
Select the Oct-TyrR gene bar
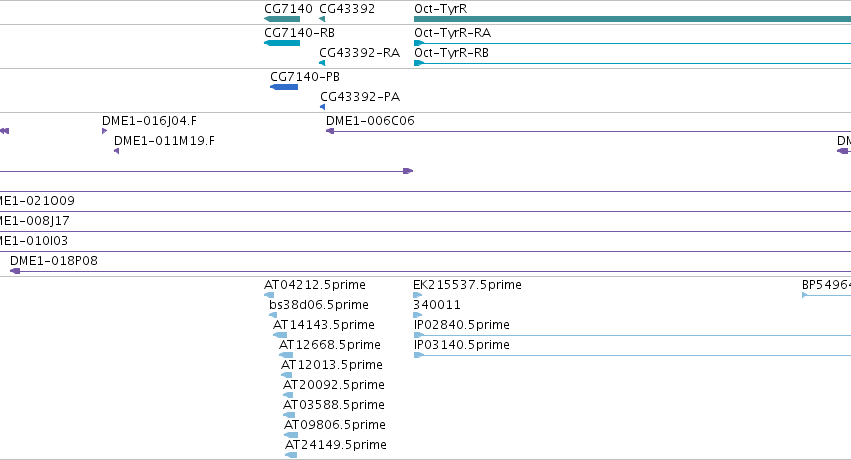coord(632,19)
